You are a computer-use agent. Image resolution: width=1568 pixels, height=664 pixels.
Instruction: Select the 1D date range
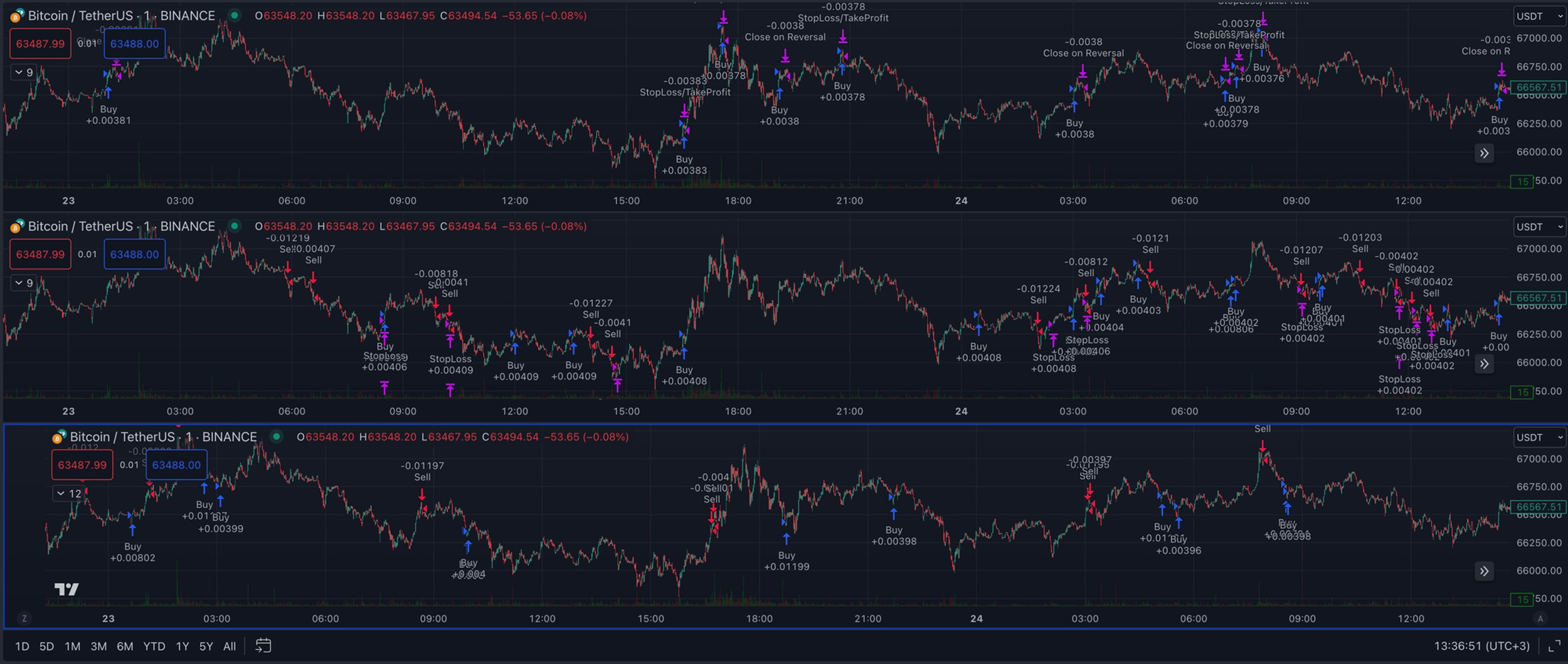click(22, 646)
